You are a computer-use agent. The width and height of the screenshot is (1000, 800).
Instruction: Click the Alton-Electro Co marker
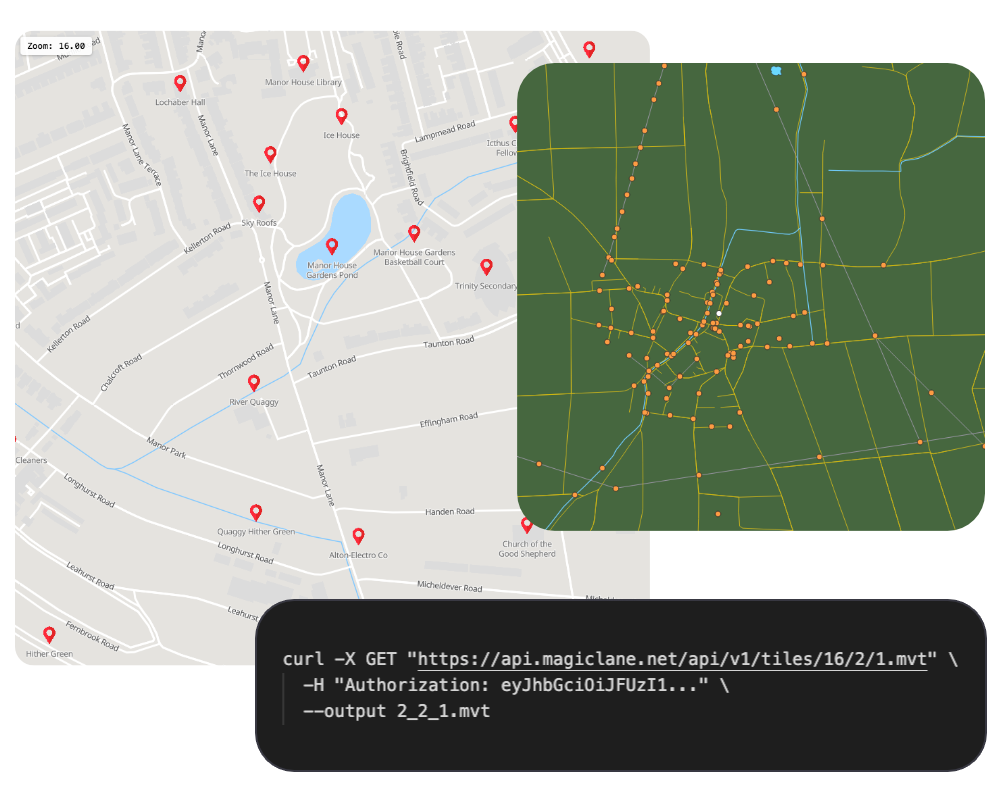(359, 537)
